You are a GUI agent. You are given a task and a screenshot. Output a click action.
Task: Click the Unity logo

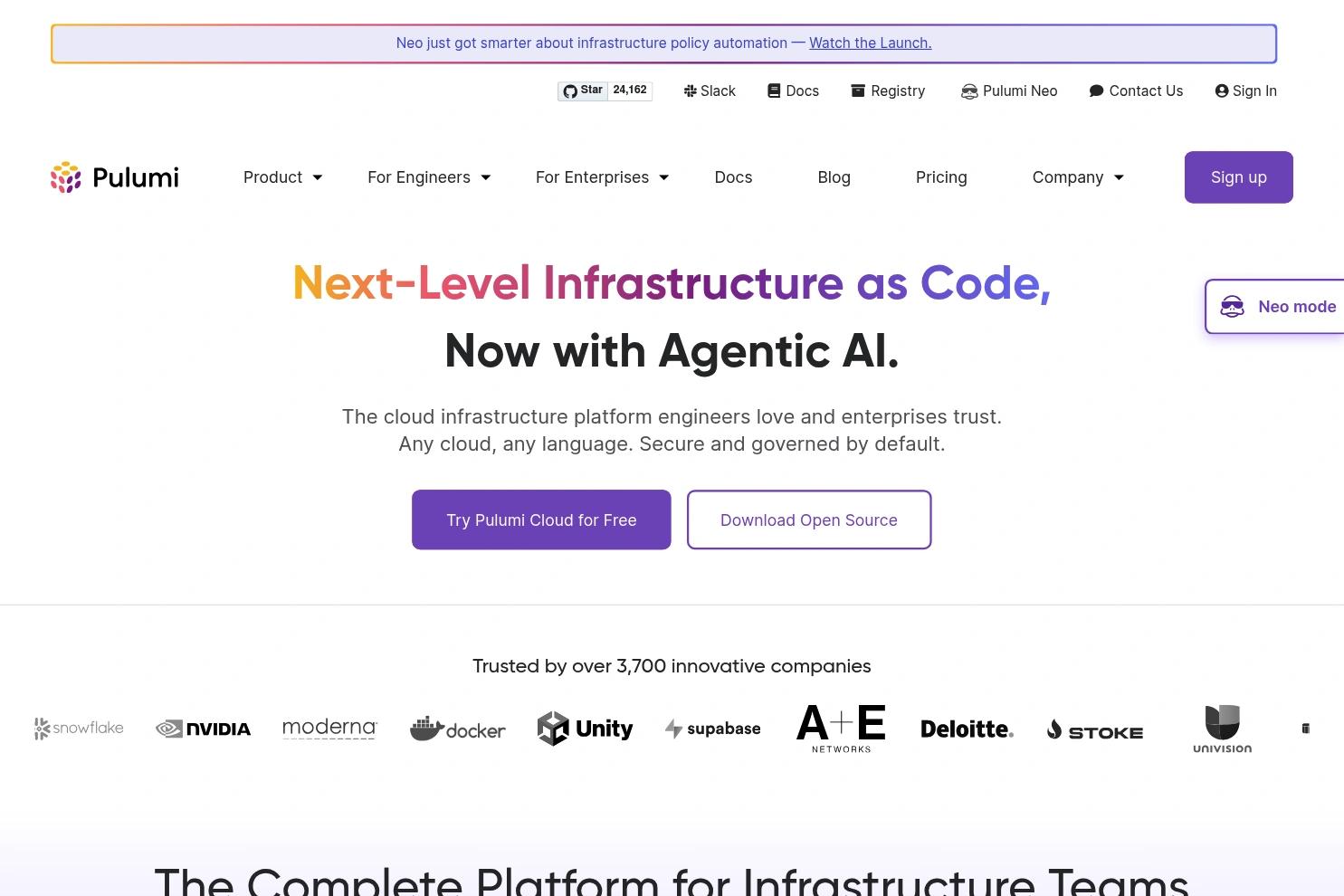tap(585, 729)
